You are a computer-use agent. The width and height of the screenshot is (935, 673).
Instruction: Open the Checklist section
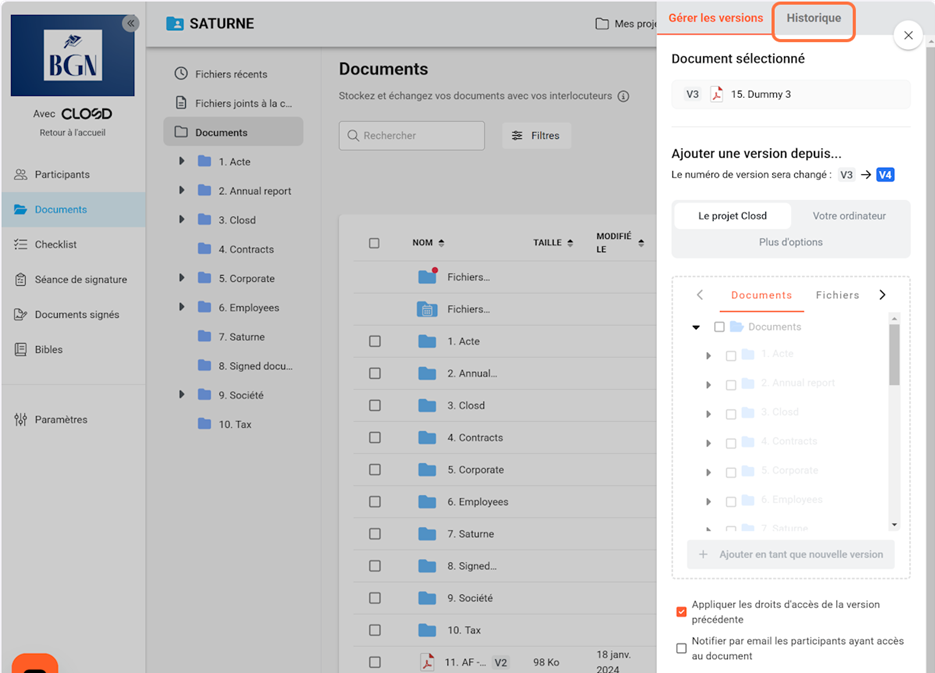(x=55, y=245)
